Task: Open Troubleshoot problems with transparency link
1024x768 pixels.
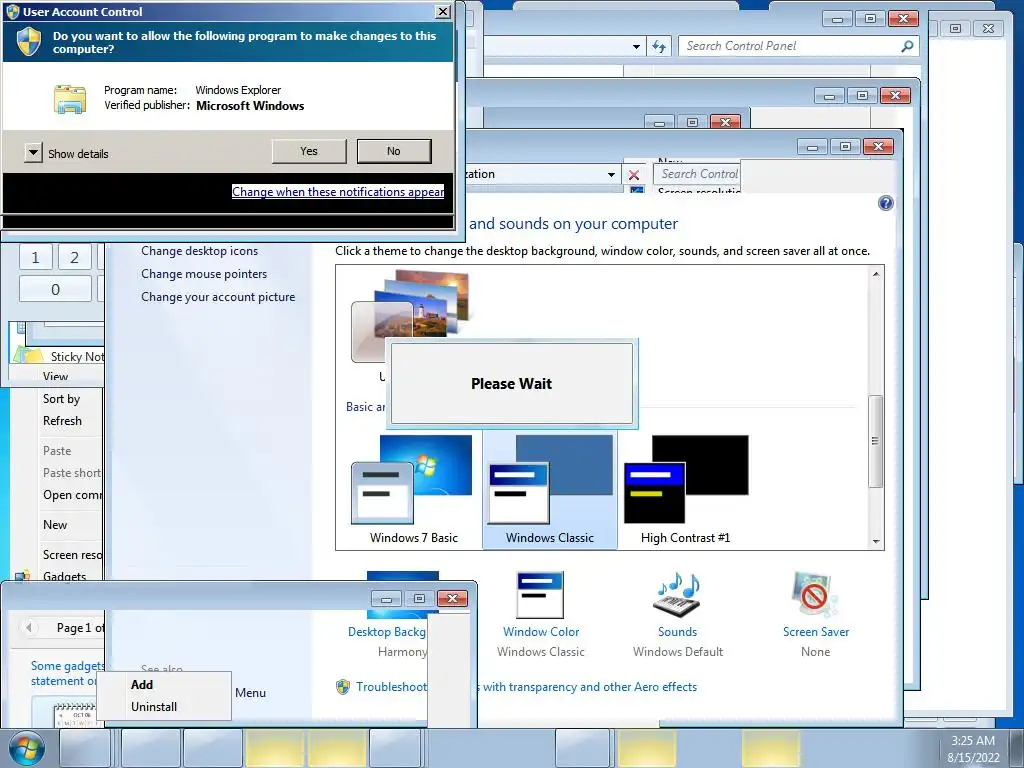Action: (526, 686)
